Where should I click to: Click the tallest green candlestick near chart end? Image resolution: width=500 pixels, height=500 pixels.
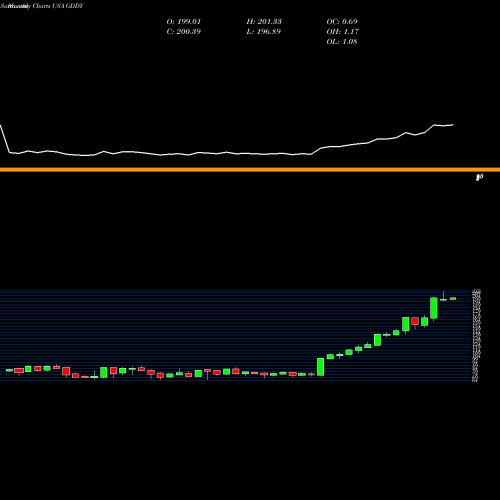(x=434, y=308)
